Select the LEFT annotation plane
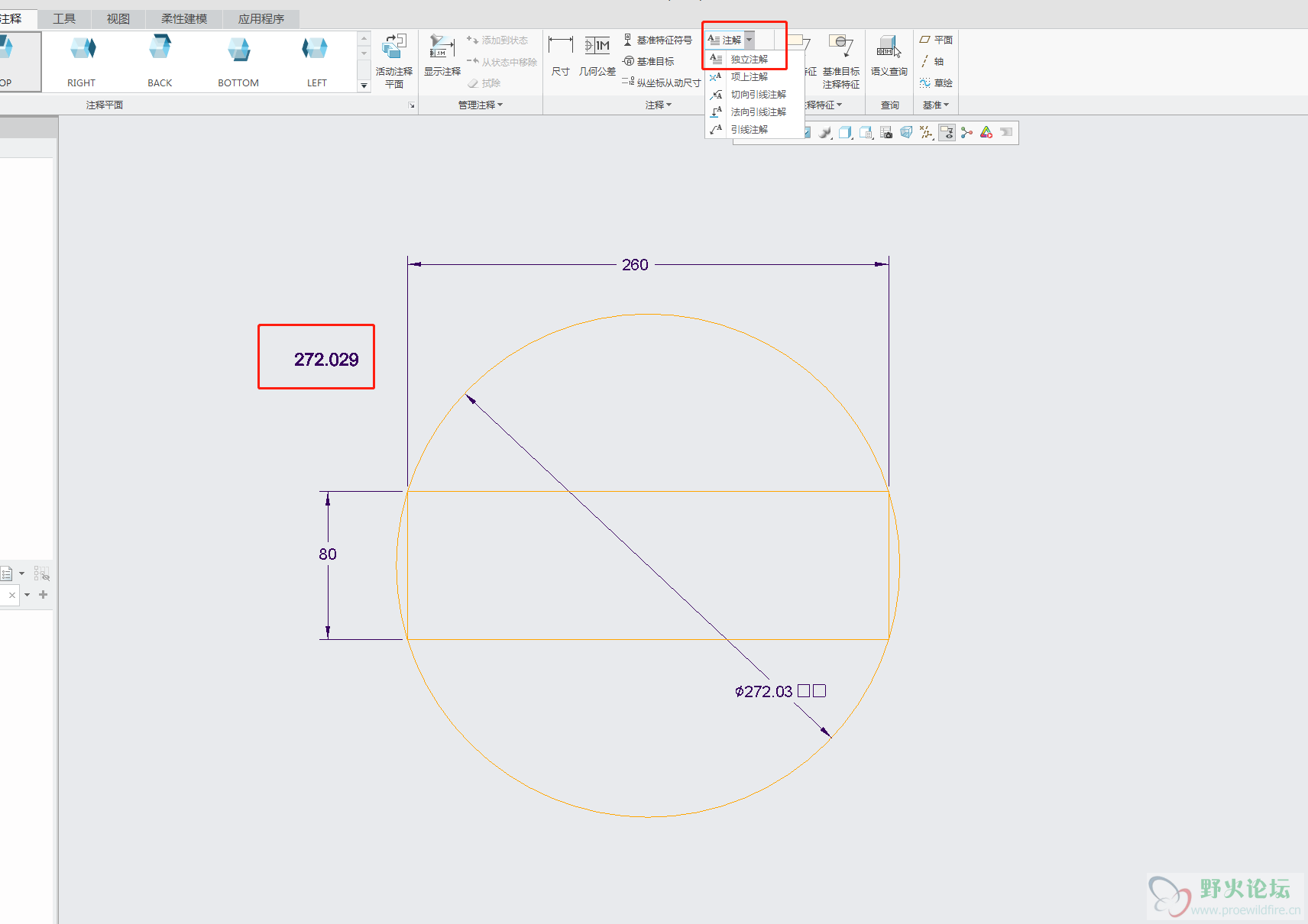 click(316, 62)
